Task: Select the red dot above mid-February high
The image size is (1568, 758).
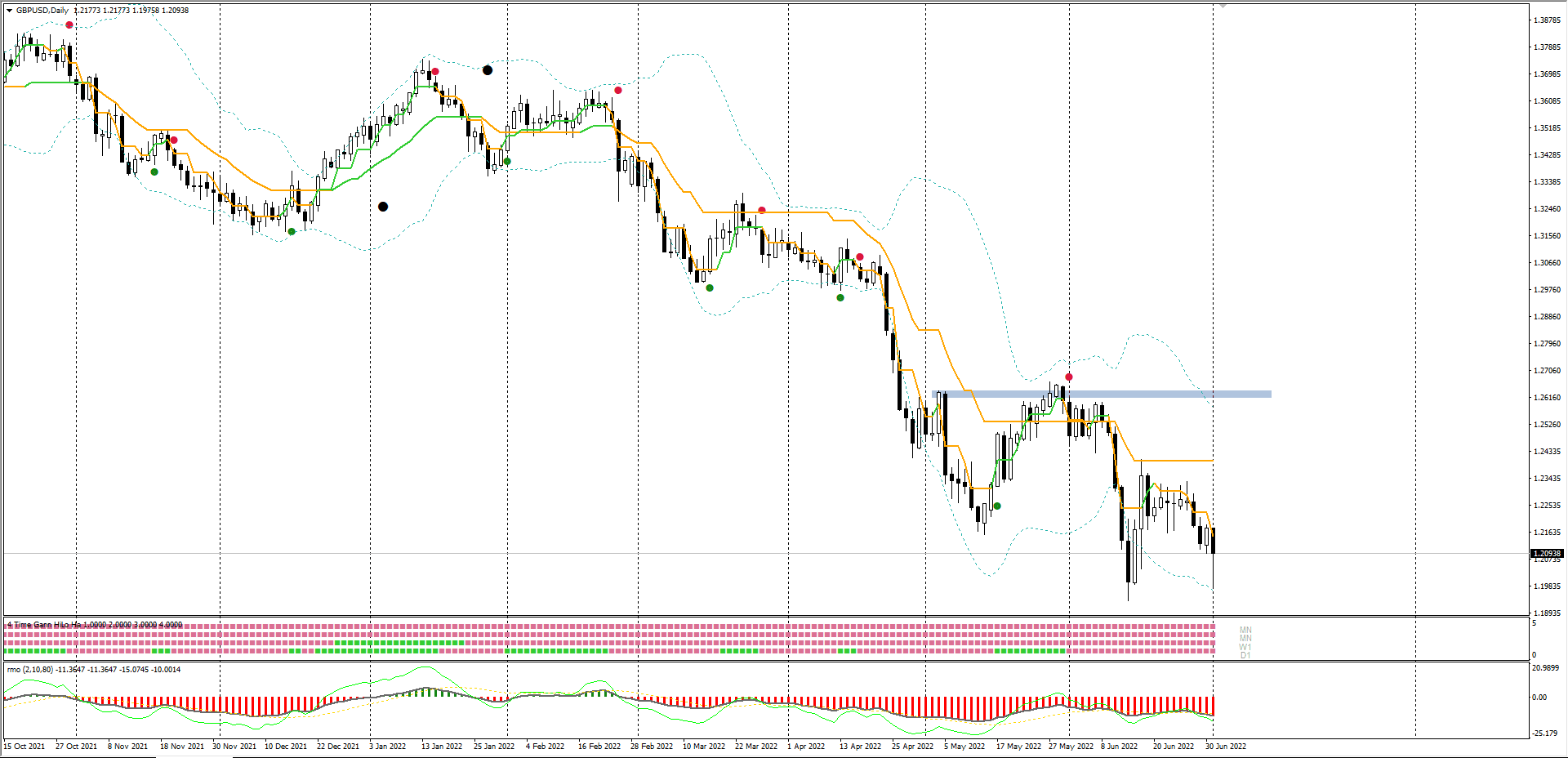Action: [618, 91]
